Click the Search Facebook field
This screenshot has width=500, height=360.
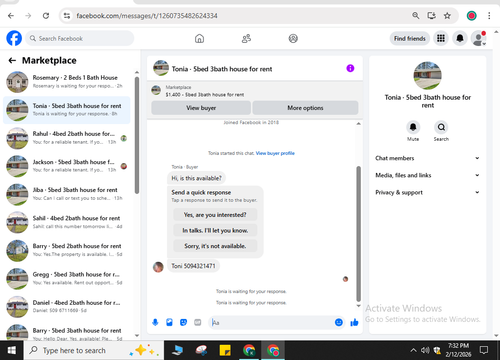tap(80, 38)
